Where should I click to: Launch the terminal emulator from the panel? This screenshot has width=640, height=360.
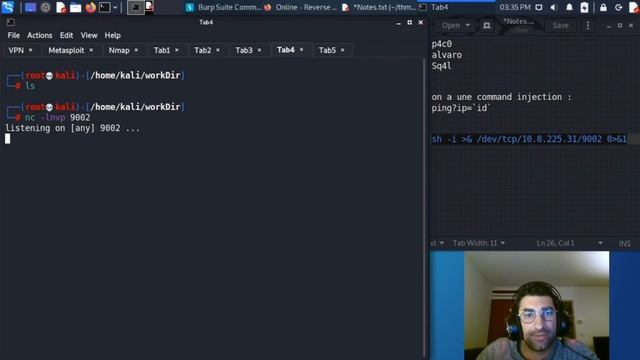(105, 7)
